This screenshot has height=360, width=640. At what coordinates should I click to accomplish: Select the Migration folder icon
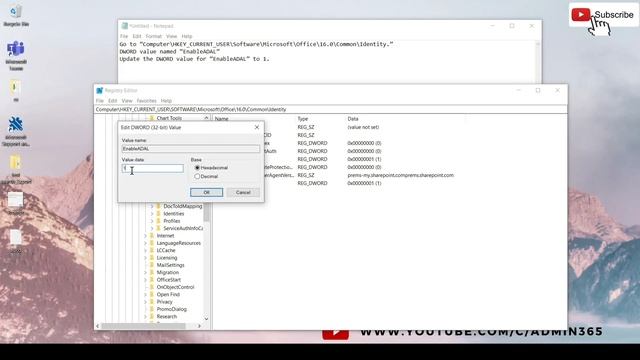[151, 272]
